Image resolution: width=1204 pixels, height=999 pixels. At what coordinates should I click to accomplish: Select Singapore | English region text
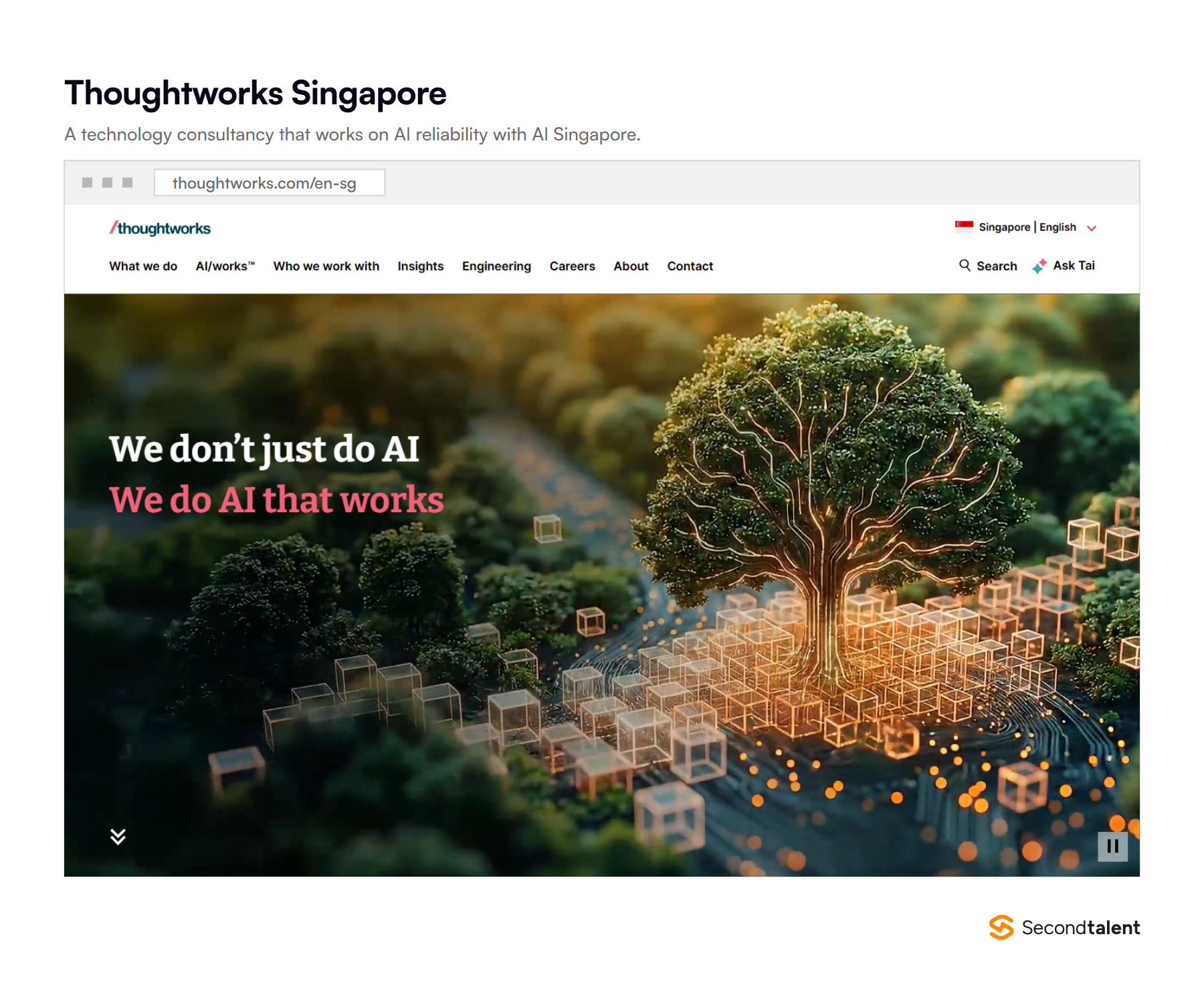click(x=1027, y=227)
